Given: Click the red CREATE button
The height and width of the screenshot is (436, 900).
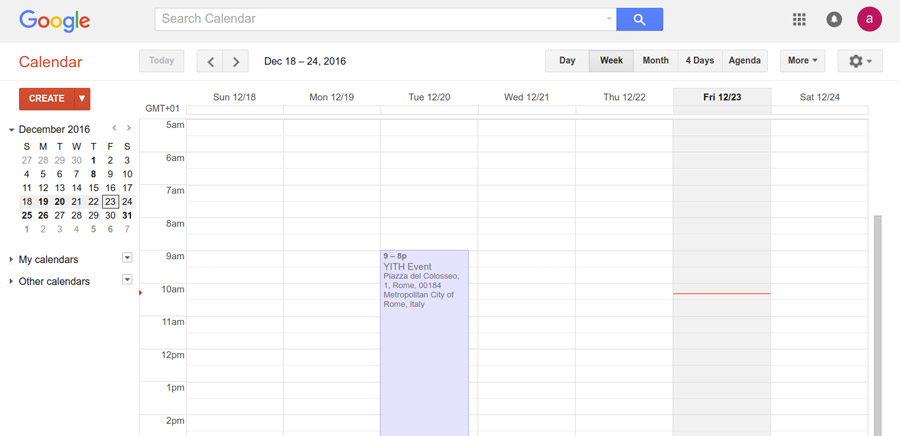Looking at the screenshot, I should (x=47, y=99).
